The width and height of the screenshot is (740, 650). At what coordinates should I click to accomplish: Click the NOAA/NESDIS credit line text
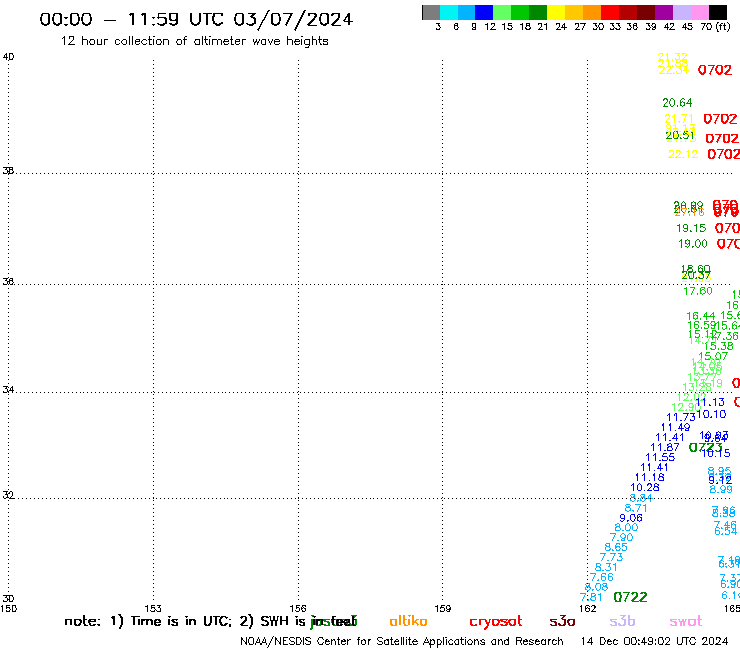402,641
